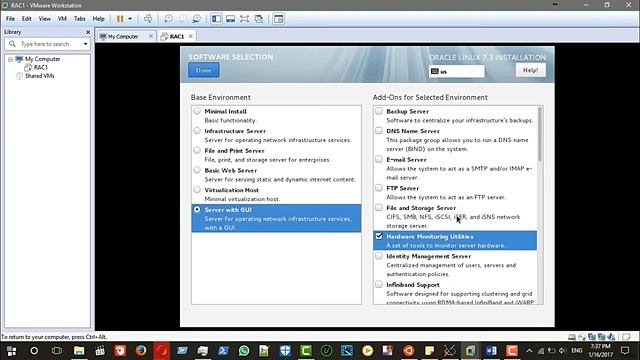
Task: Click the add-ons list vertical scrollbar
Action: tap(540, 134)
